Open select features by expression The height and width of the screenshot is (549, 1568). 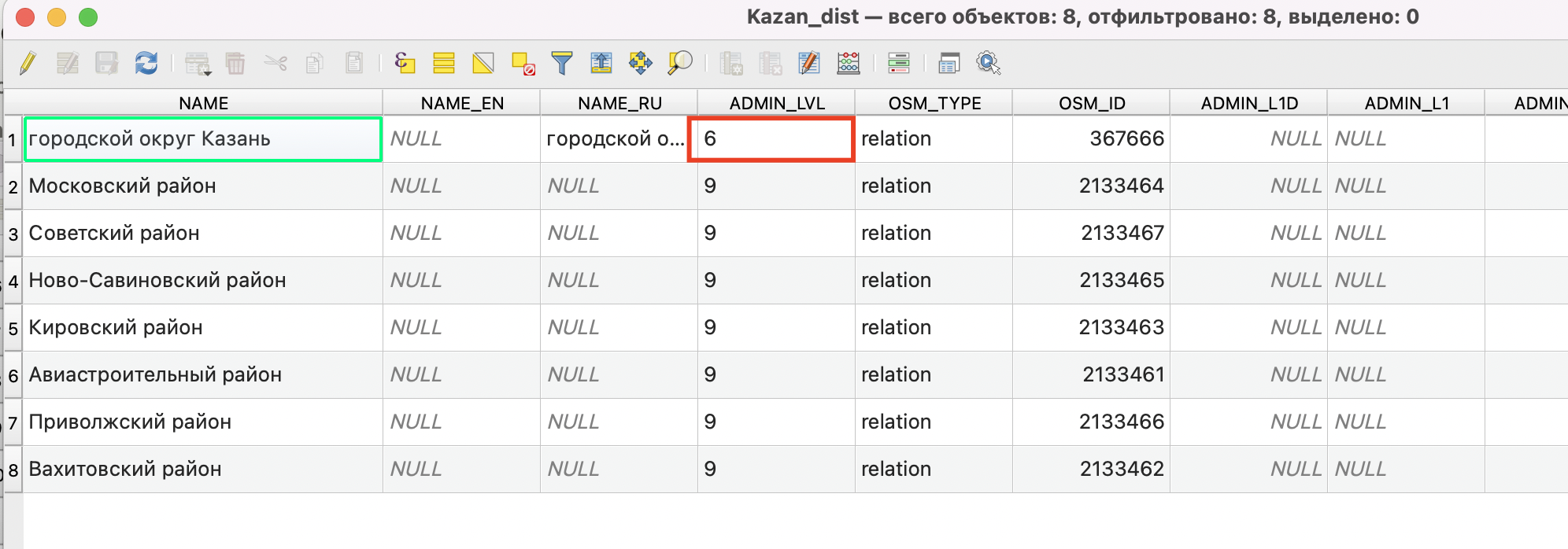[x=405, y=63]
